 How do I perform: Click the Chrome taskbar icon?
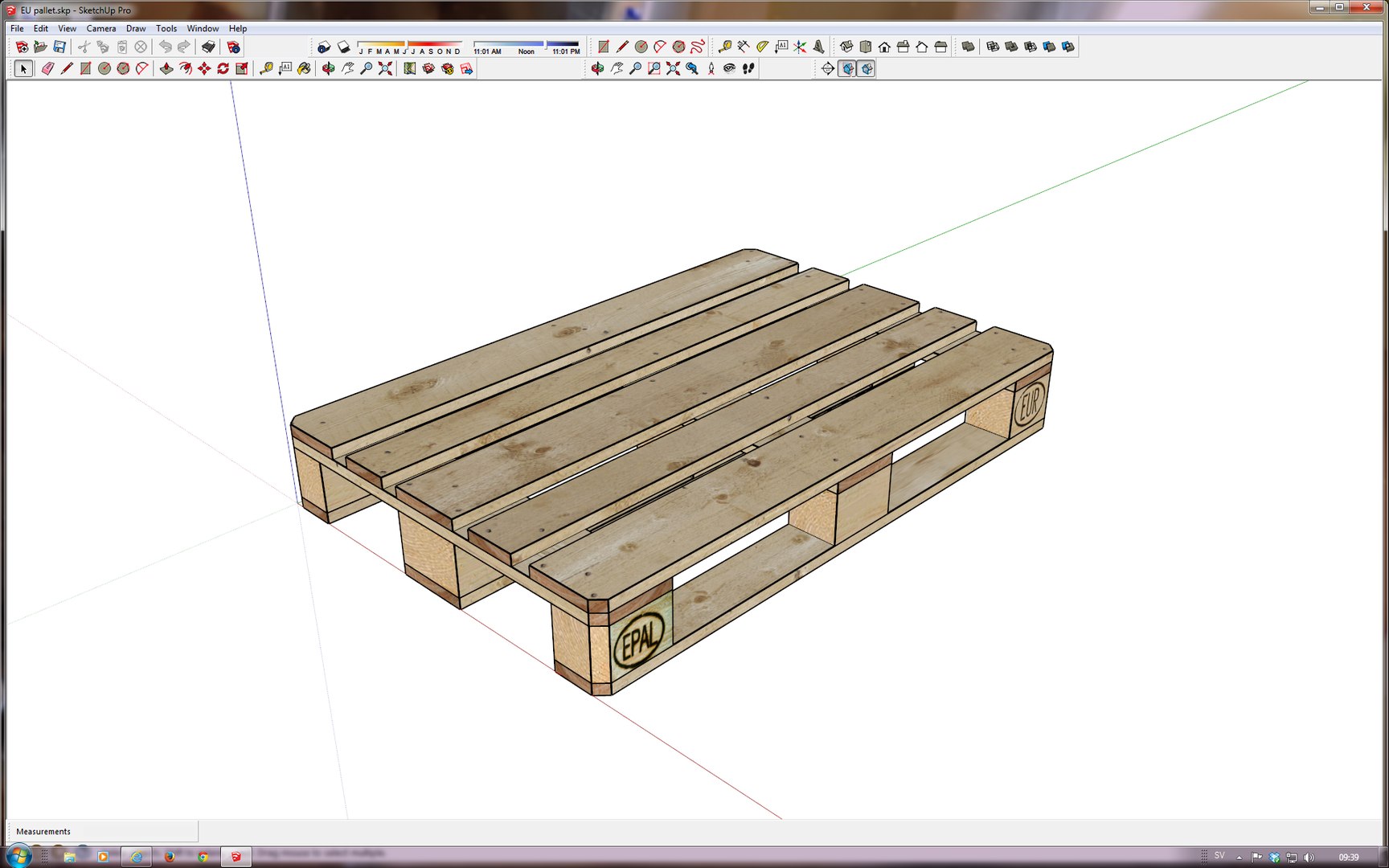pyautogui.click(x=203, y=857)
